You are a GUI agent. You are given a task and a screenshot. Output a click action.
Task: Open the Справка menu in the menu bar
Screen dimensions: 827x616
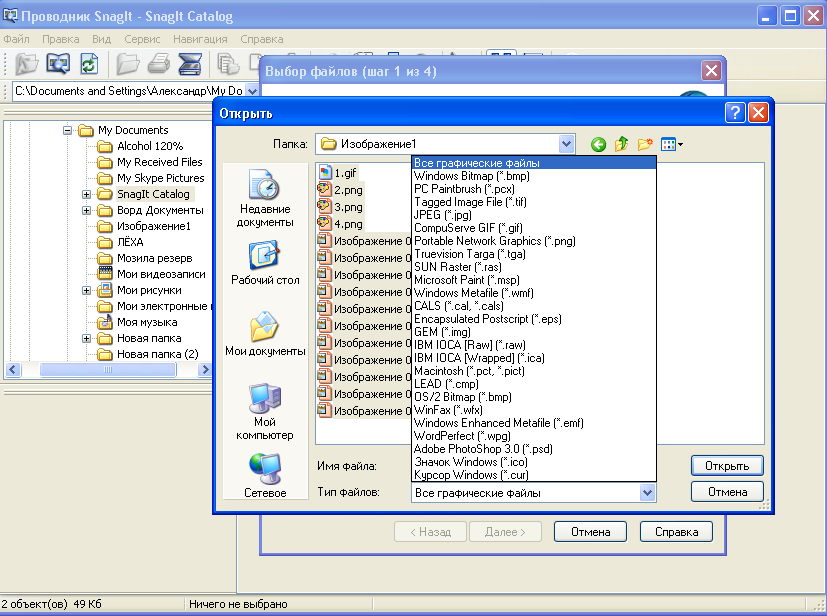(x=262, y=39)
